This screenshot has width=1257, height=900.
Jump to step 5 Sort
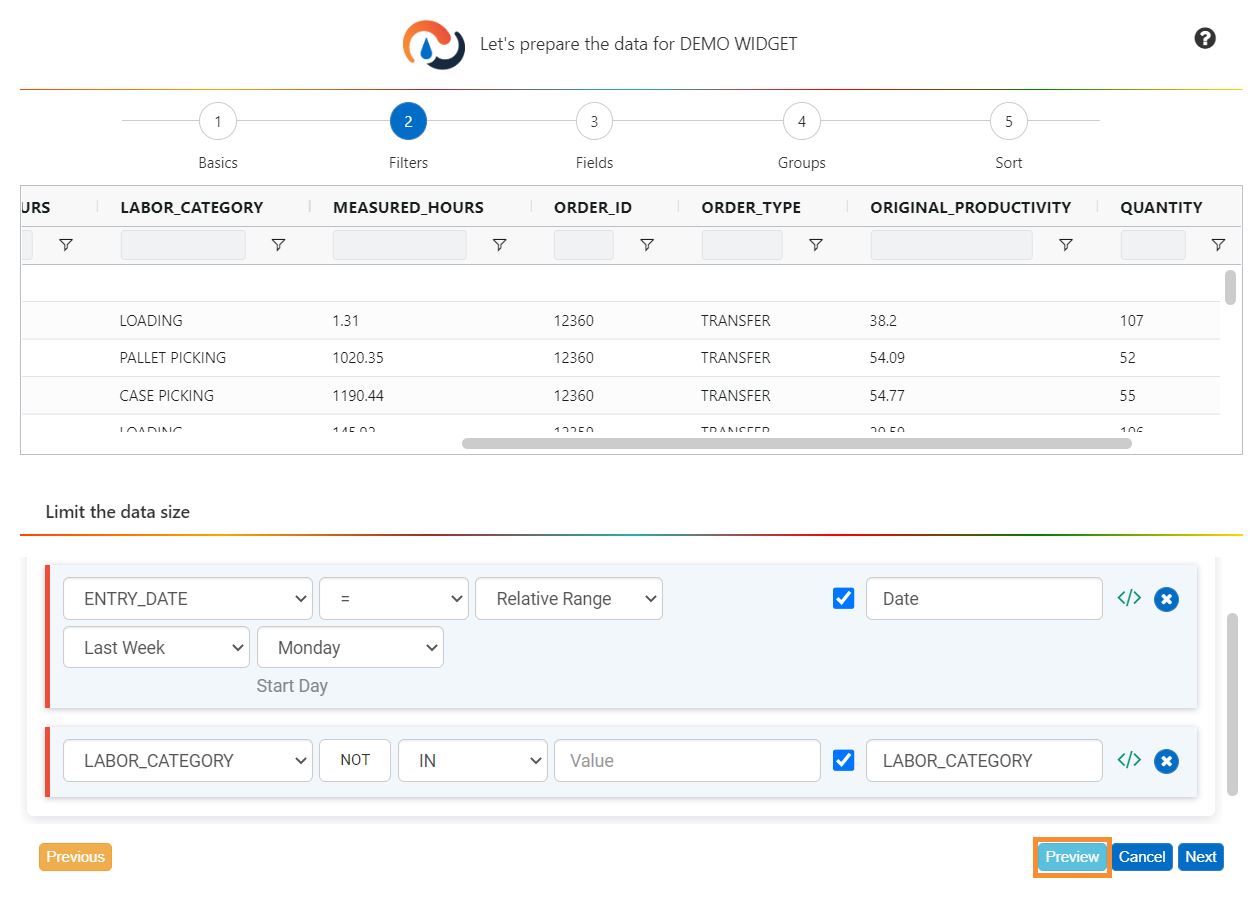[1008, 122]
